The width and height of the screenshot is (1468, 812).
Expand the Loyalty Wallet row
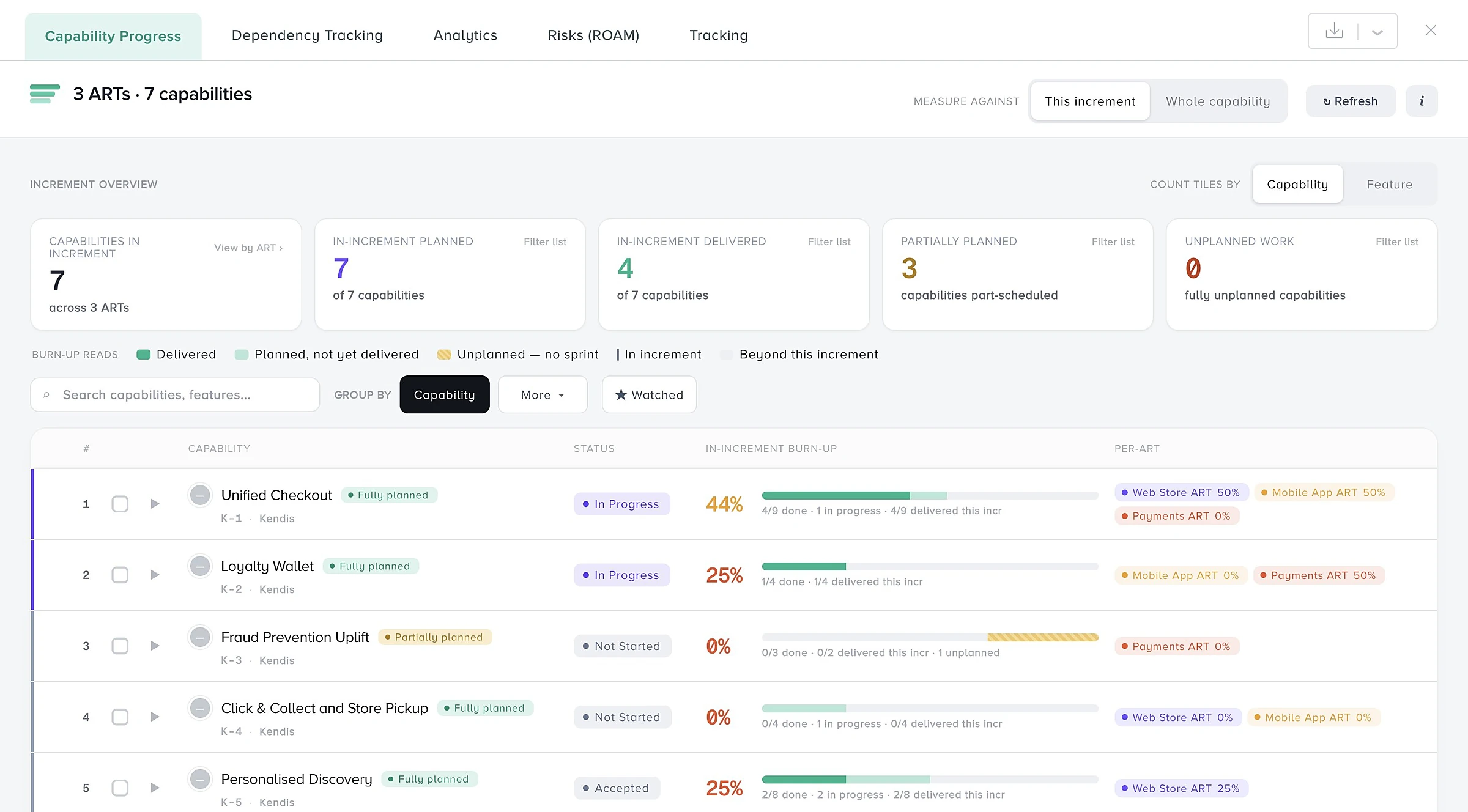click(155, 575)
